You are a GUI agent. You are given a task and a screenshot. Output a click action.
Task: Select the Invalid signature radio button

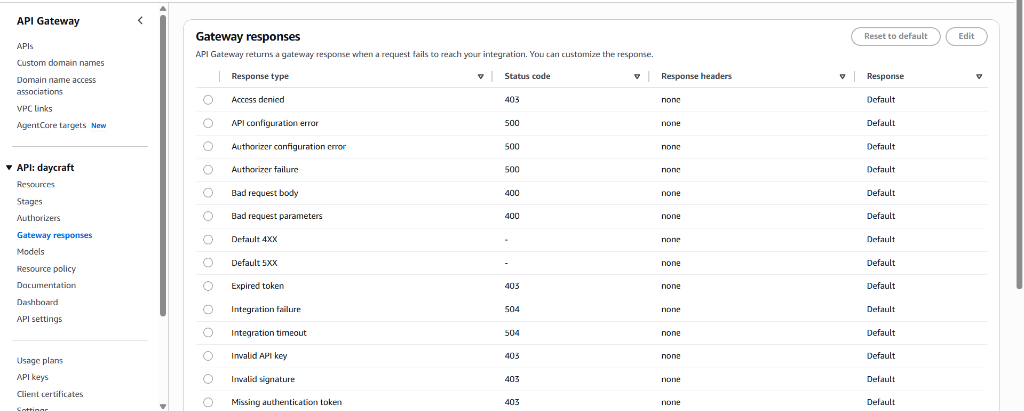pyautogui.click(x=208, y=379)
